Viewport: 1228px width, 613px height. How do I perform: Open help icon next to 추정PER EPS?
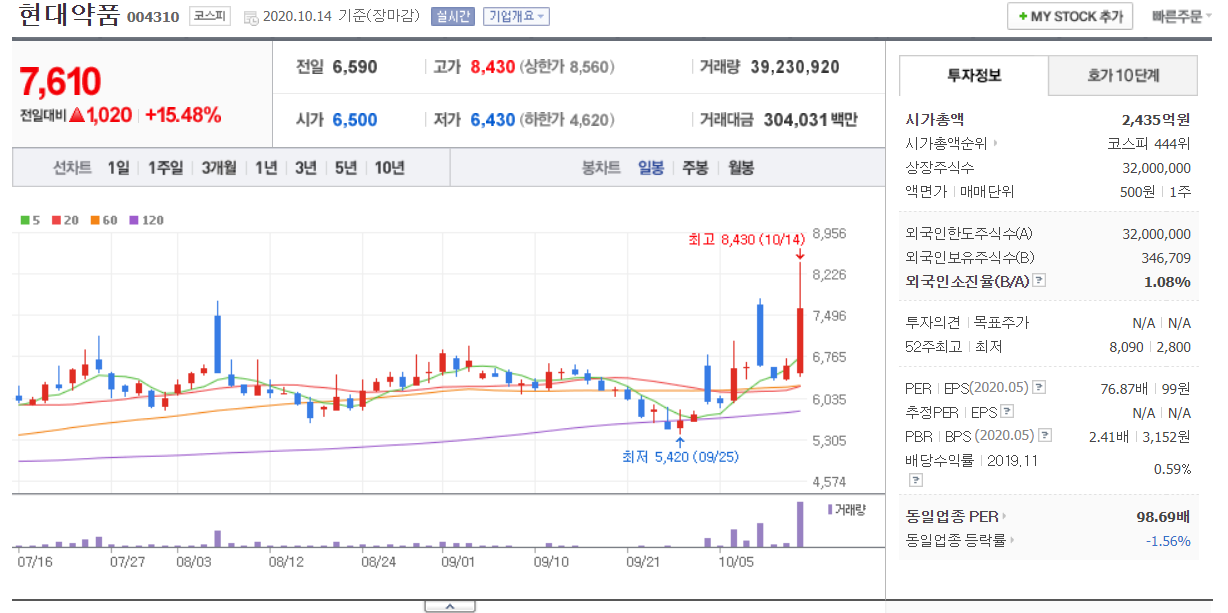click(x=1007, y=411)
